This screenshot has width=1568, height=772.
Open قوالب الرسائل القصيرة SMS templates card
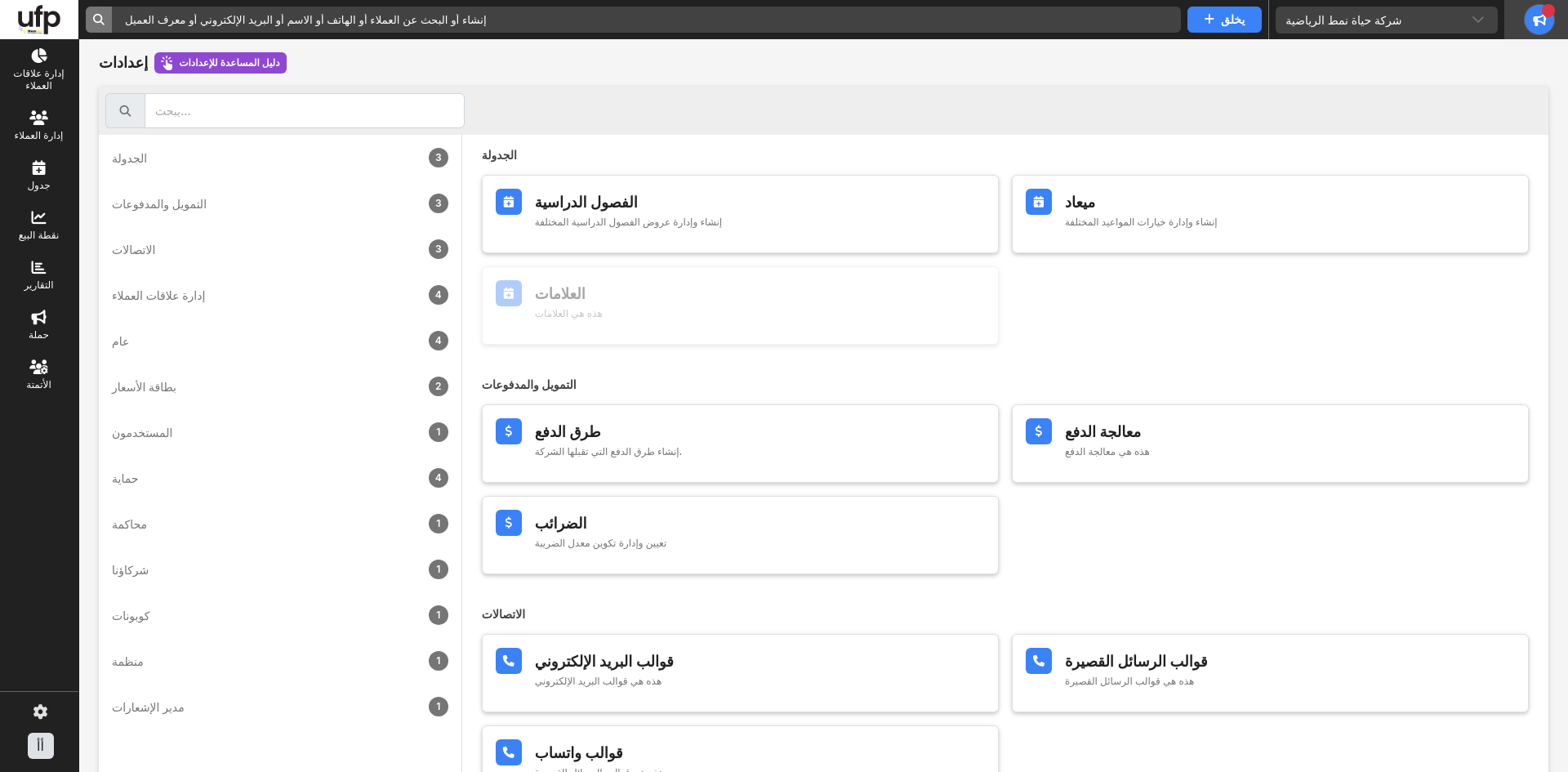(x=1269, y=673)
